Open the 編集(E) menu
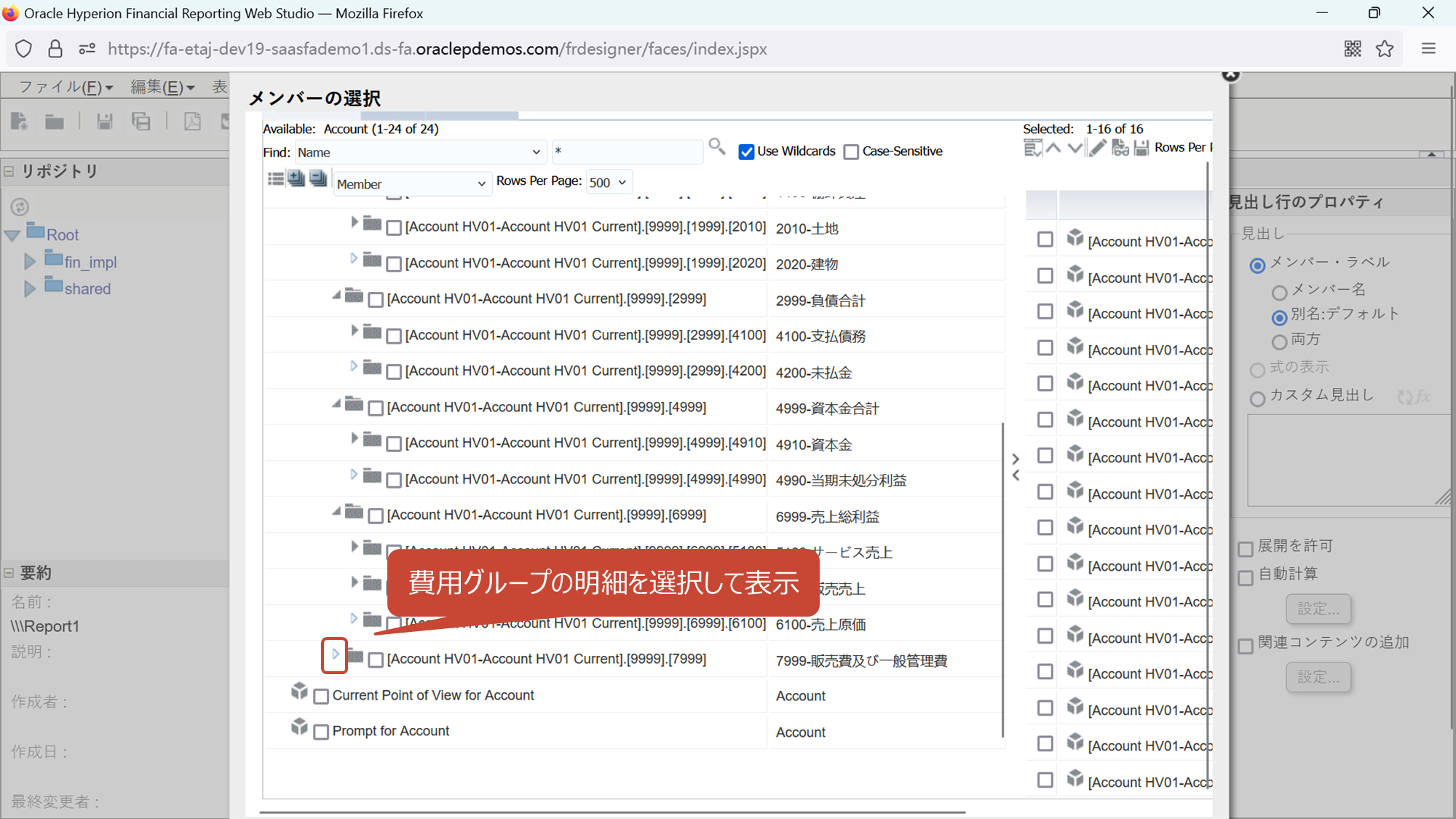Viewport: 1456px width, 819px height. 162,87
